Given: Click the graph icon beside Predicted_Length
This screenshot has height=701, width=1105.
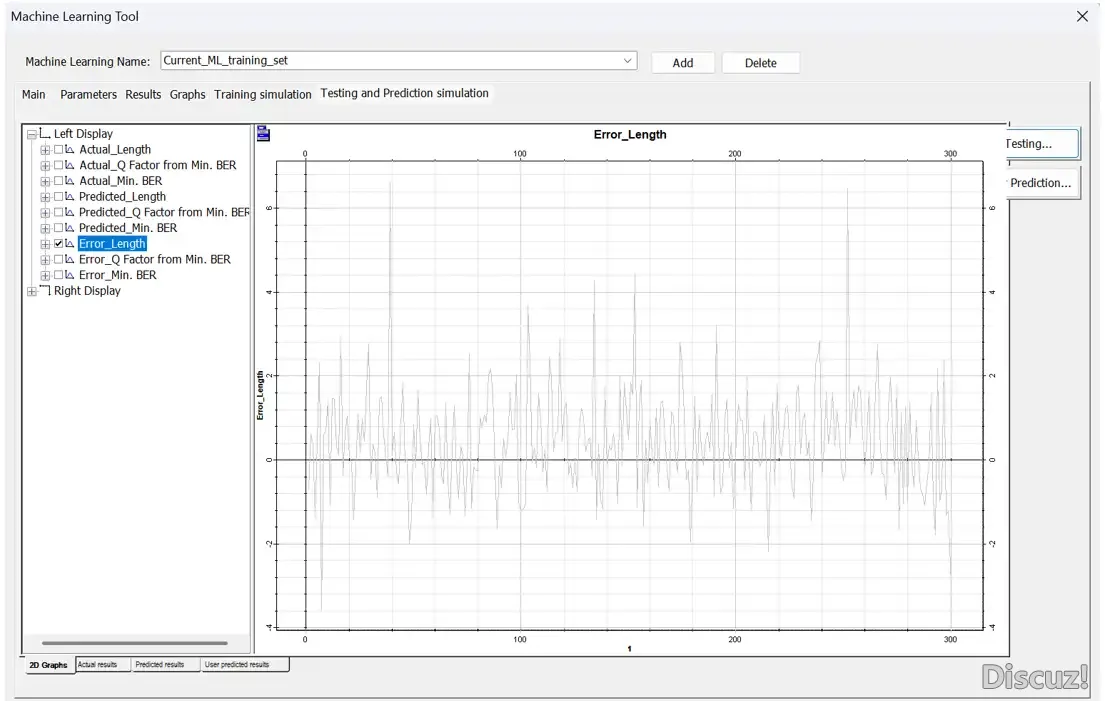Looking at the screenshot, I should [x=70, y=197].
